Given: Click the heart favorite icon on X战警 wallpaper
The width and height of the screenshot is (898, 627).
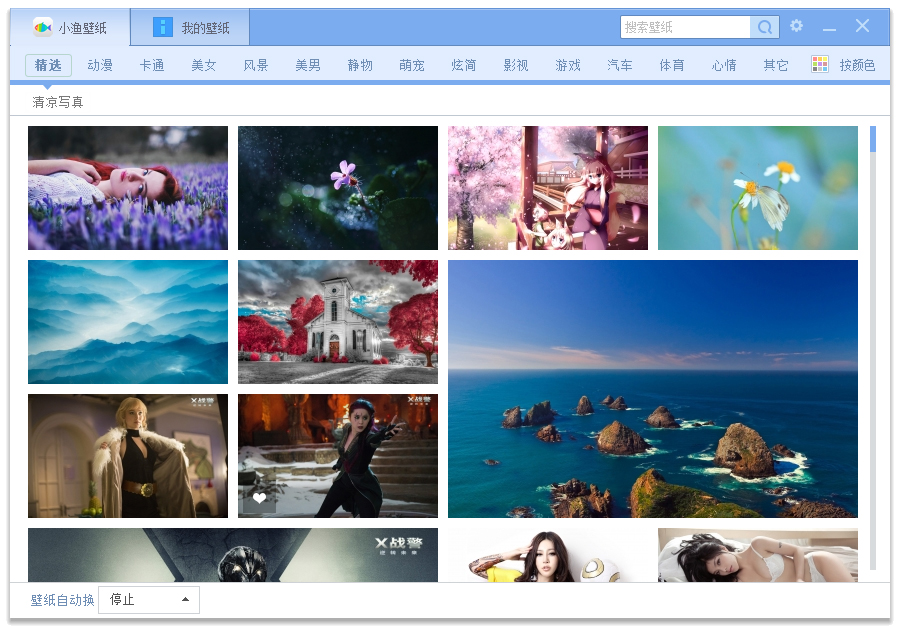Looking at the screenshot, I should (x=259, y=498).
